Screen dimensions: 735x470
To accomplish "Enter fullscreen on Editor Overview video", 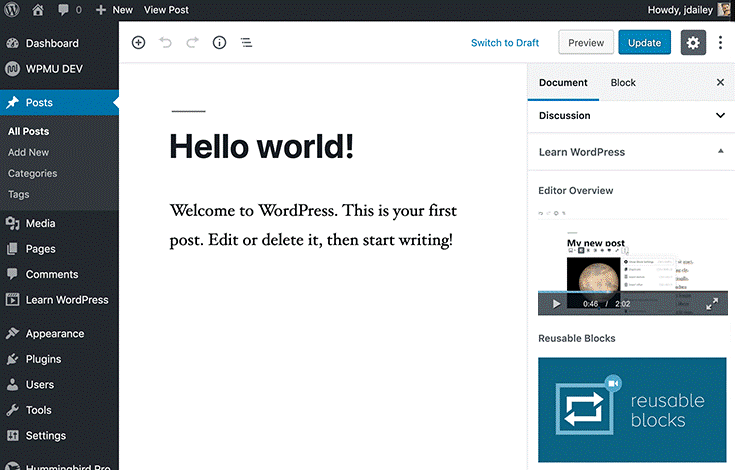I will tap(712, 304).
